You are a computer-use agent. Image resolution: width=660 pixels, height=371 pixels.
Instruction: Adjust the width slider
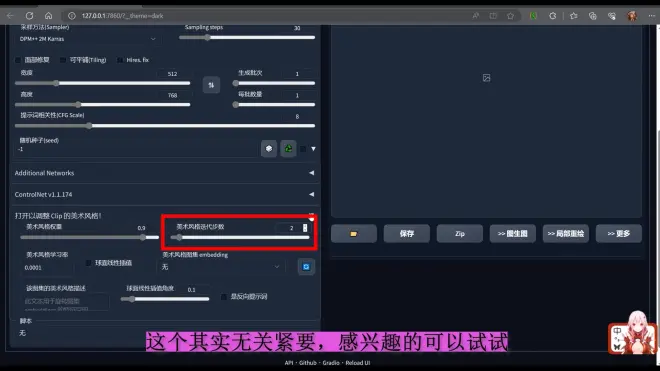pyautogui.click(x=102, y=83)
